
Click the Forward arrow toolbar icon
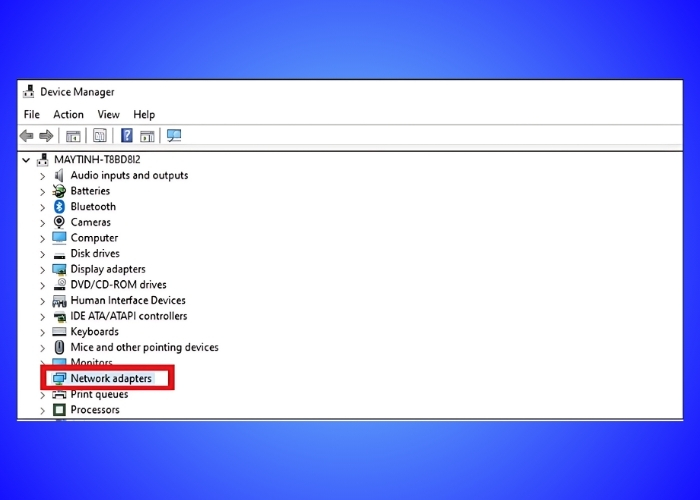[46, 136]
